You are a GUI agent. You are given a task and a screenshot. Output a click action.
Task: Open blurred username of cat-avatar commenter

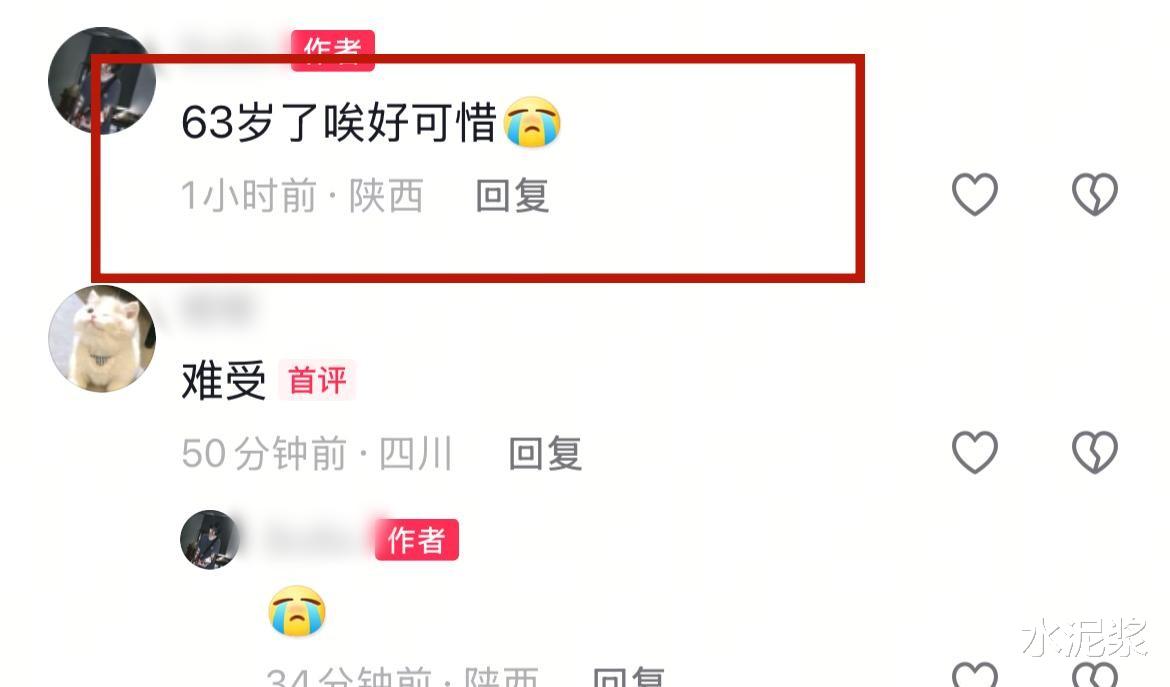pos(216,307)
